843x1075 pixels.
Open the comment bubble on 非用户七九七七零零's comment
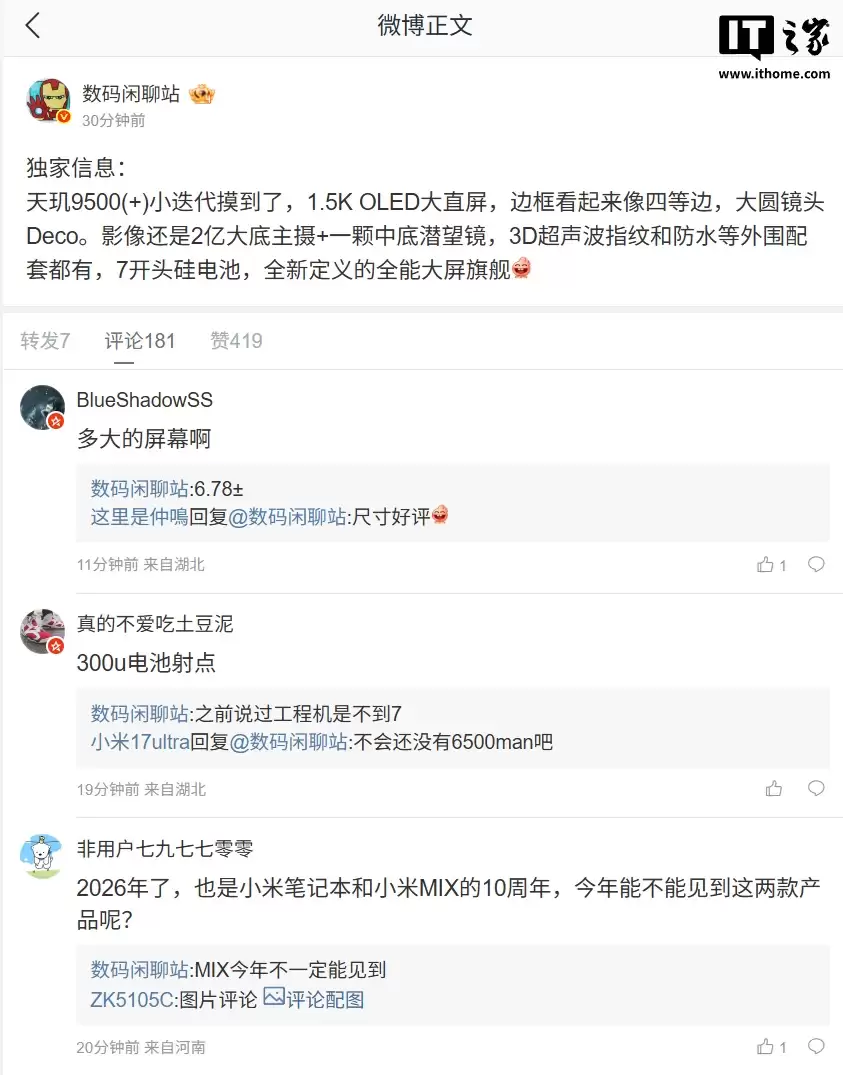click(x=816, y=1046)
